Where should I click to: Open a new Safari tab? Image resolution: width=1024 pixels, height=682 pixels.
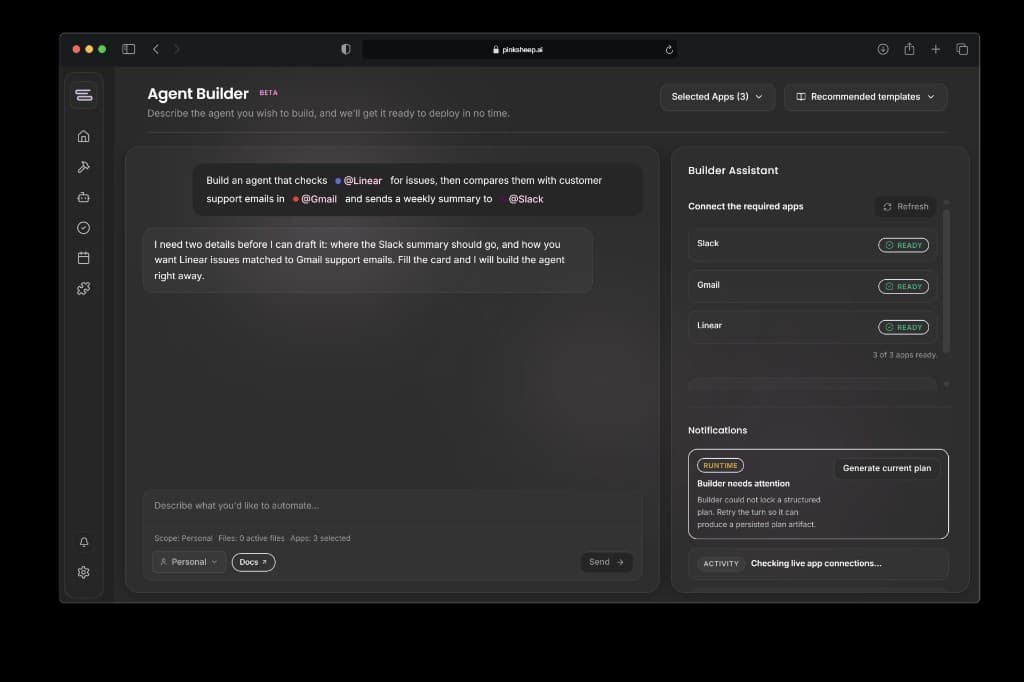(x=935, y=48)
